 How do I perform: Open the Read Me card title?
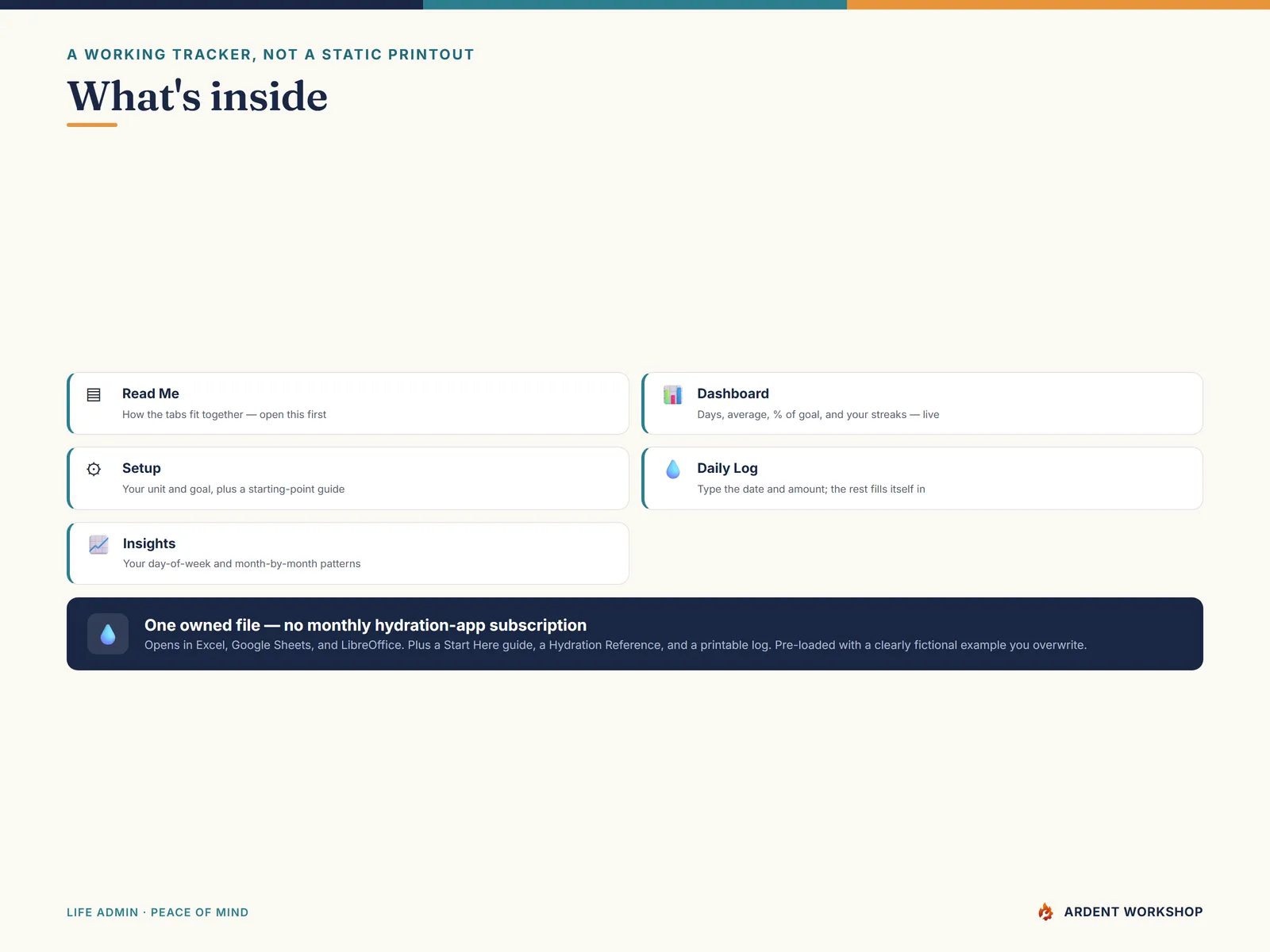coord(151,393)
